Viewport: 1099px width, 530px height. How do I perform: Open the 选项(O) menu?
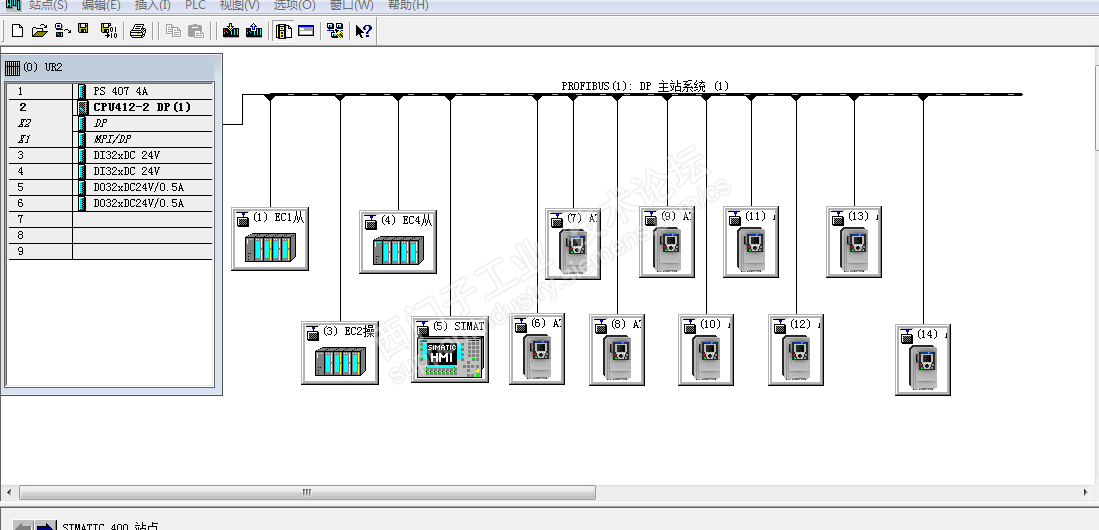pos(294,6)
